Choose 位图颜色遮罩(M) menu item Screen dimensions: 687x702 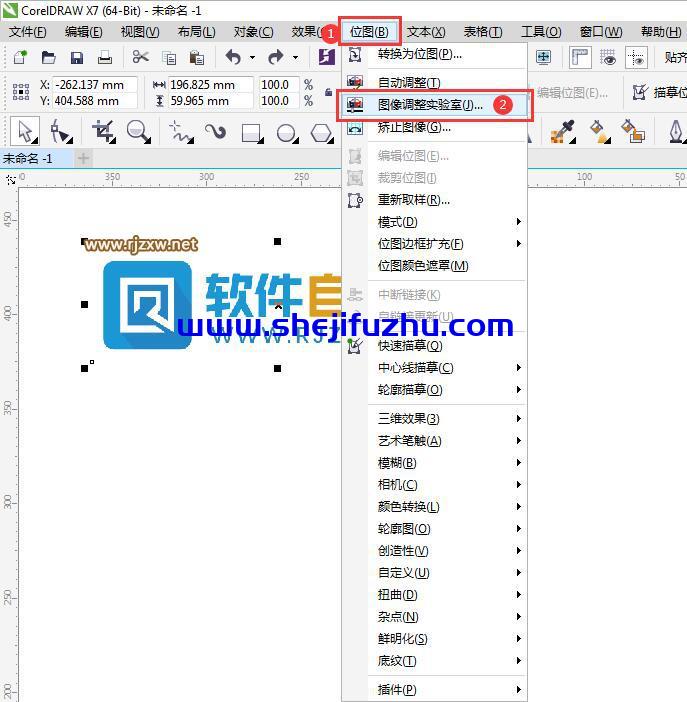click(434, 265)
